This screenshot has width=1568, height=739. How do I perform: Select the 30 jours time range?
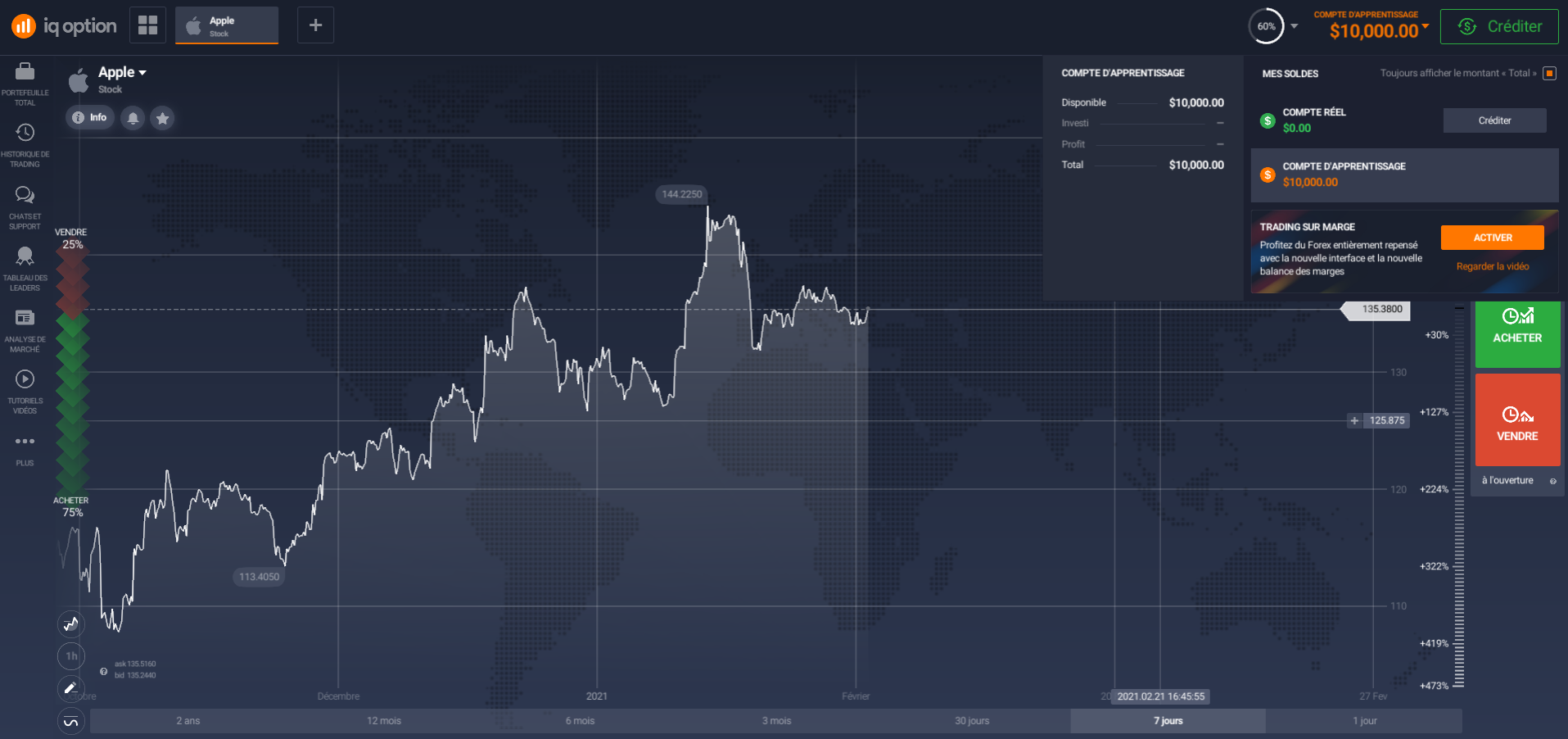pyautogui.click(x=972, y=721)
